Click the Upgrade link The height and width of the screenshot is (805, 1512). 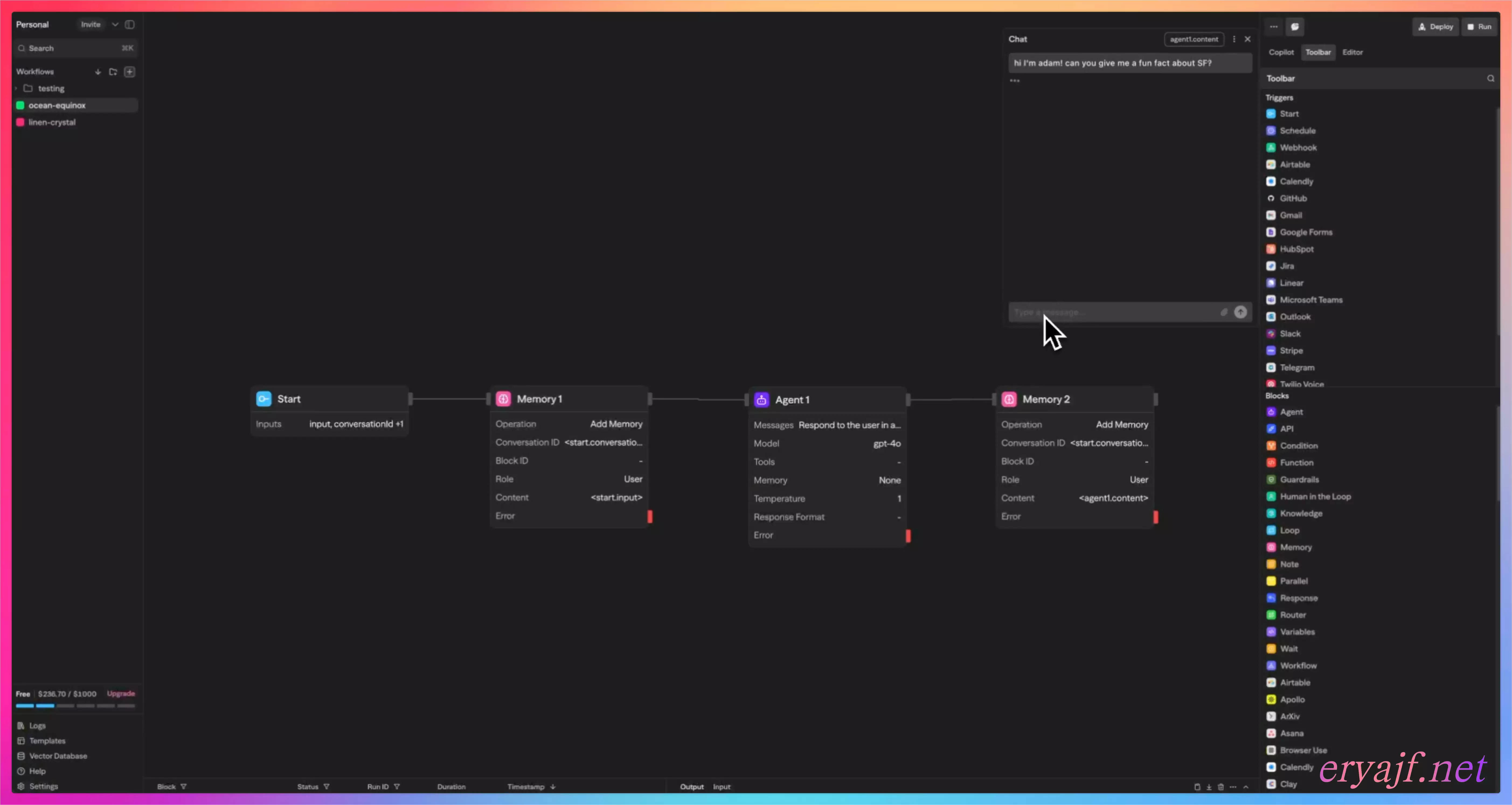[x=121, y=693]
